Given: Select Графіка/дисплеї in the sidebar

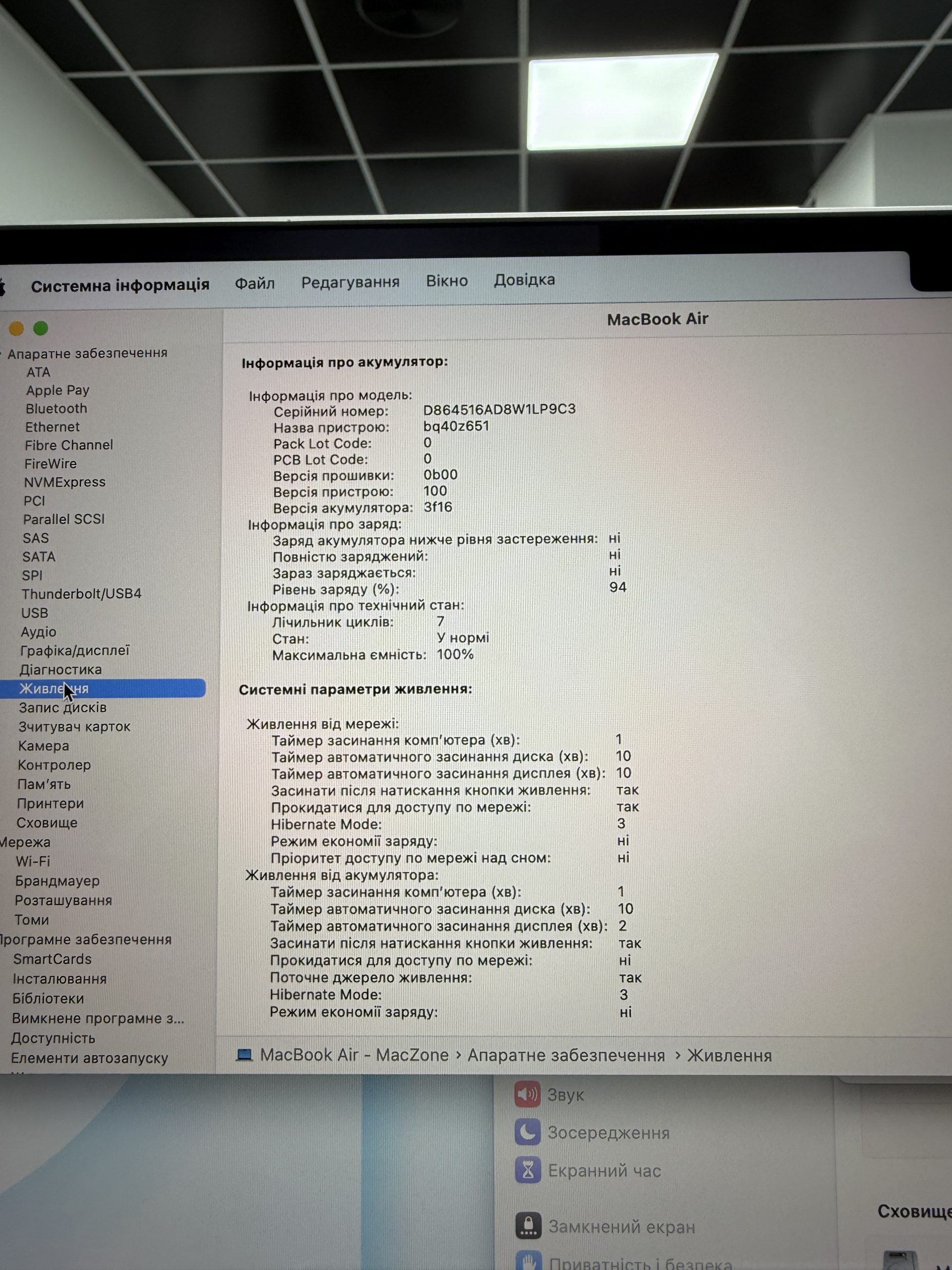Looking at the screenshot, I should coord(74,650).
